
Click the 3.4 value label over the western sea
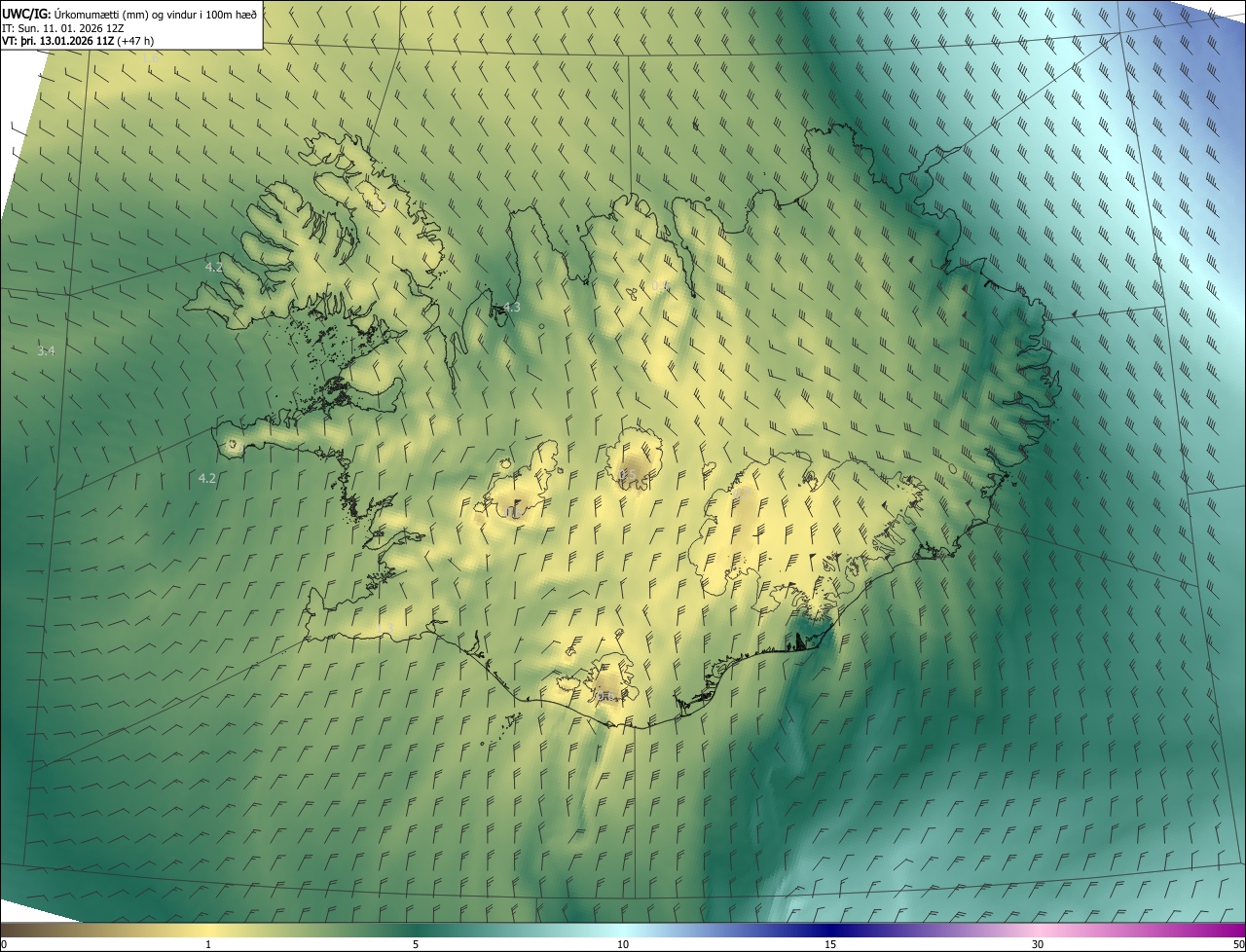coord(46,350)
